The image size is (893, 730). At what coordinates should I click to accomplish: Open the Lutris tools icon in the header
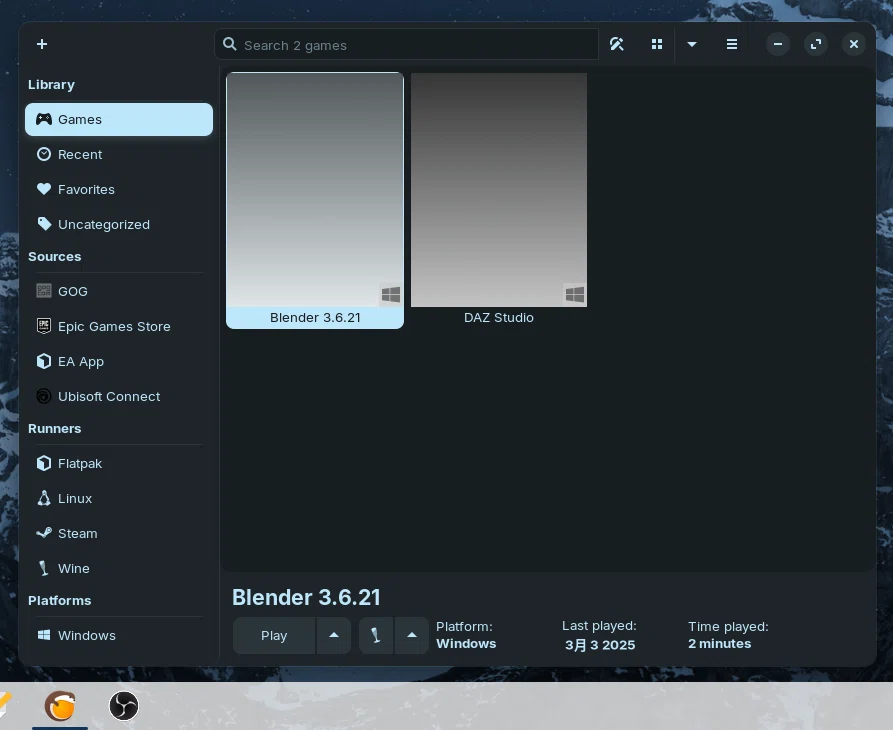617,44
